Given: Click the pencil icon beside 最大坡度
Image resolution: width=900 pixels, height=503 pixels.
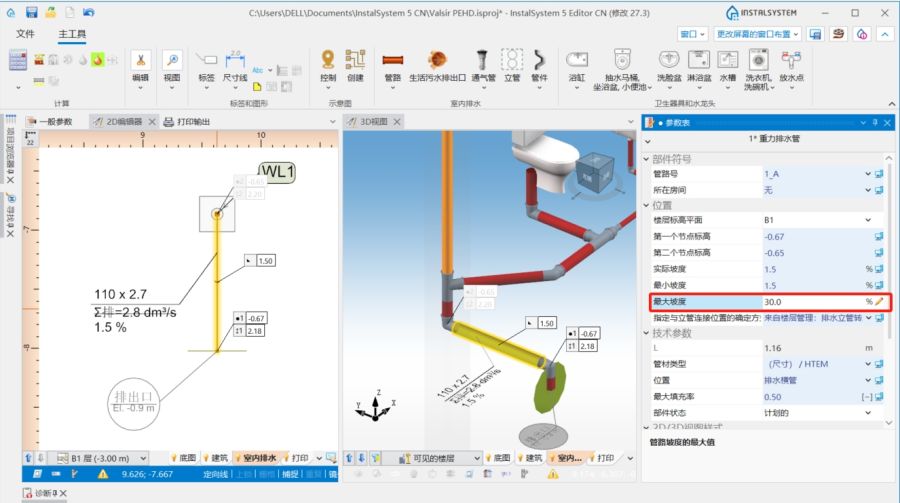Looking at the screenshot, I should pyautogui.click(x=880, y=301).
